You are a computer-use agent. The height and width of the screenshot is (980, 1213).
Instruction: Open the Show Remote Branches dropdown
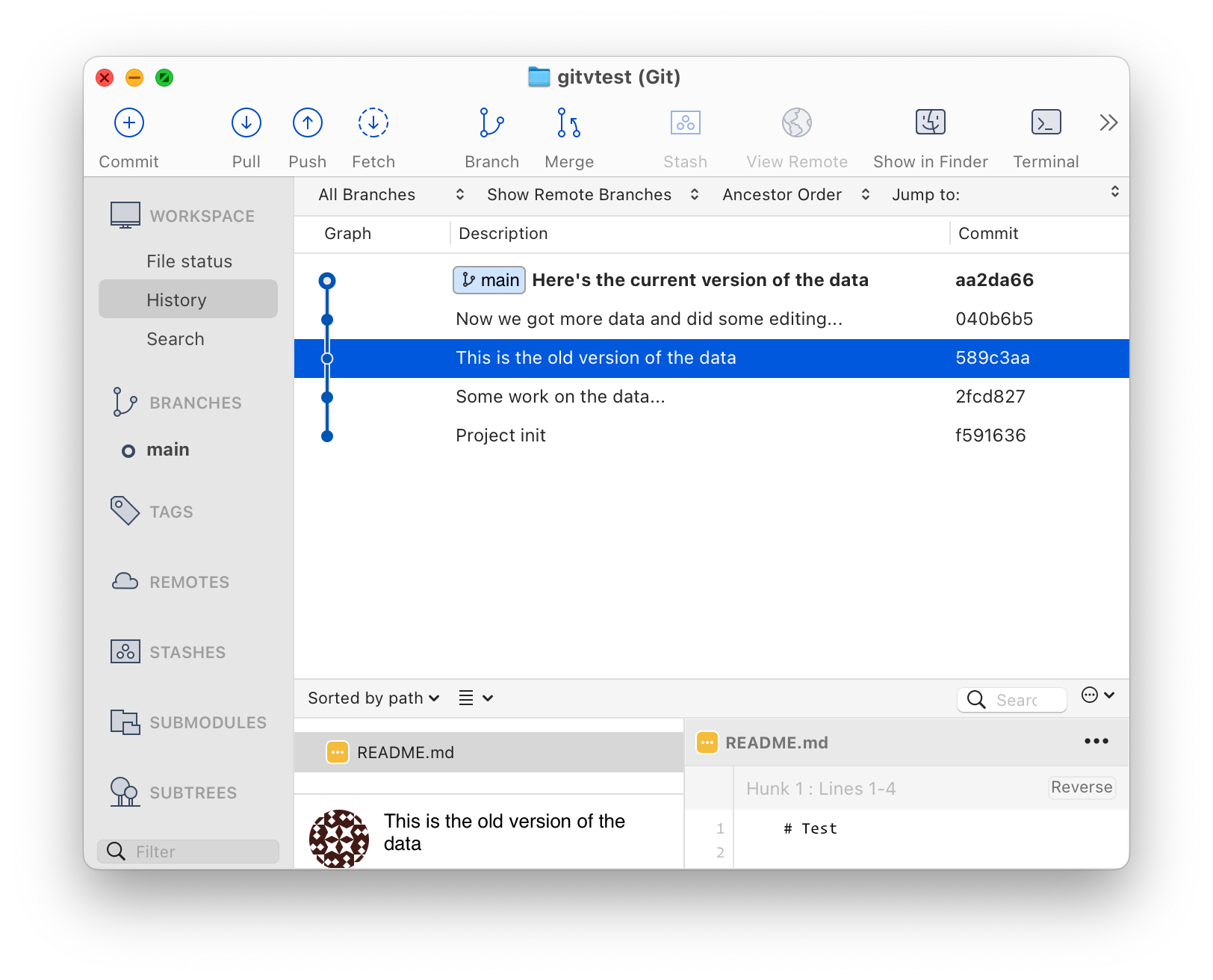[x=593, y=195]
